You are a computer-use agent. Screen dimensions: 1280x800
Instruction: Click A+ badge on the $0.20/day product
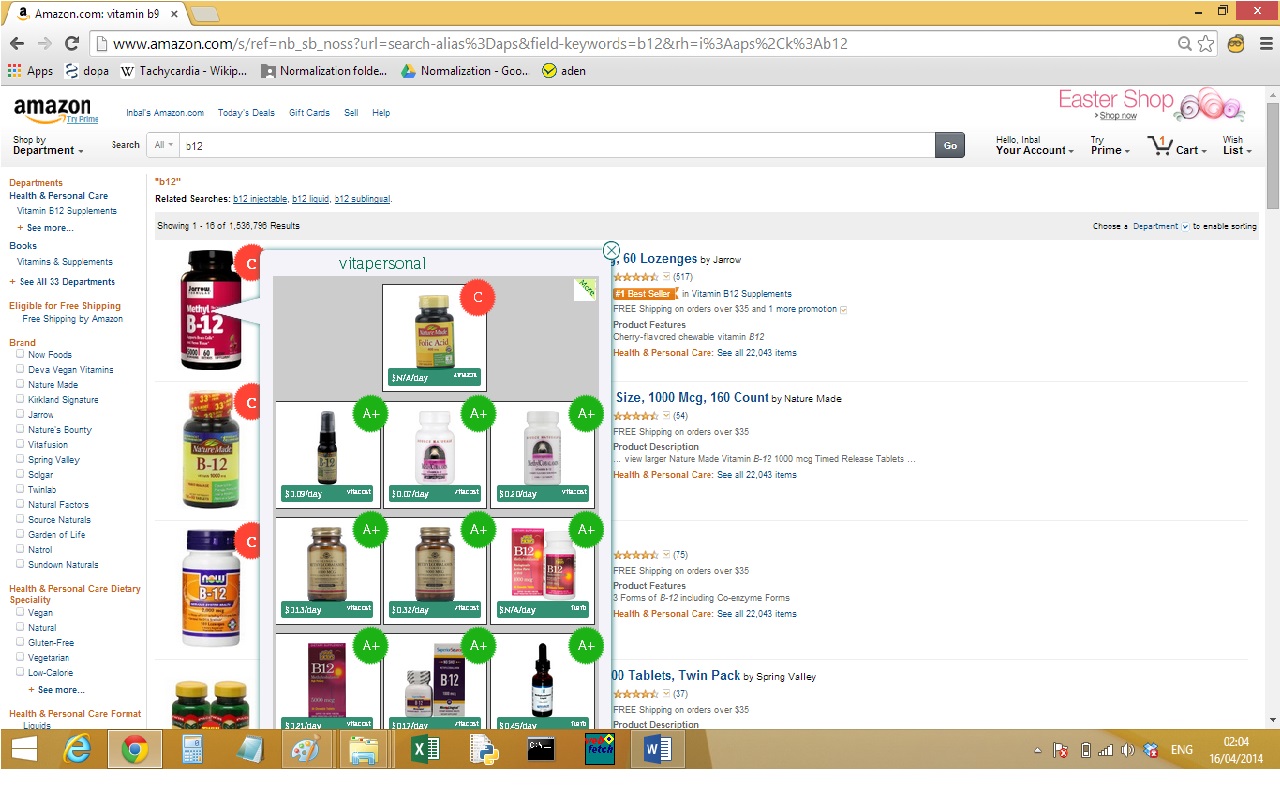(x=586, y=414)
